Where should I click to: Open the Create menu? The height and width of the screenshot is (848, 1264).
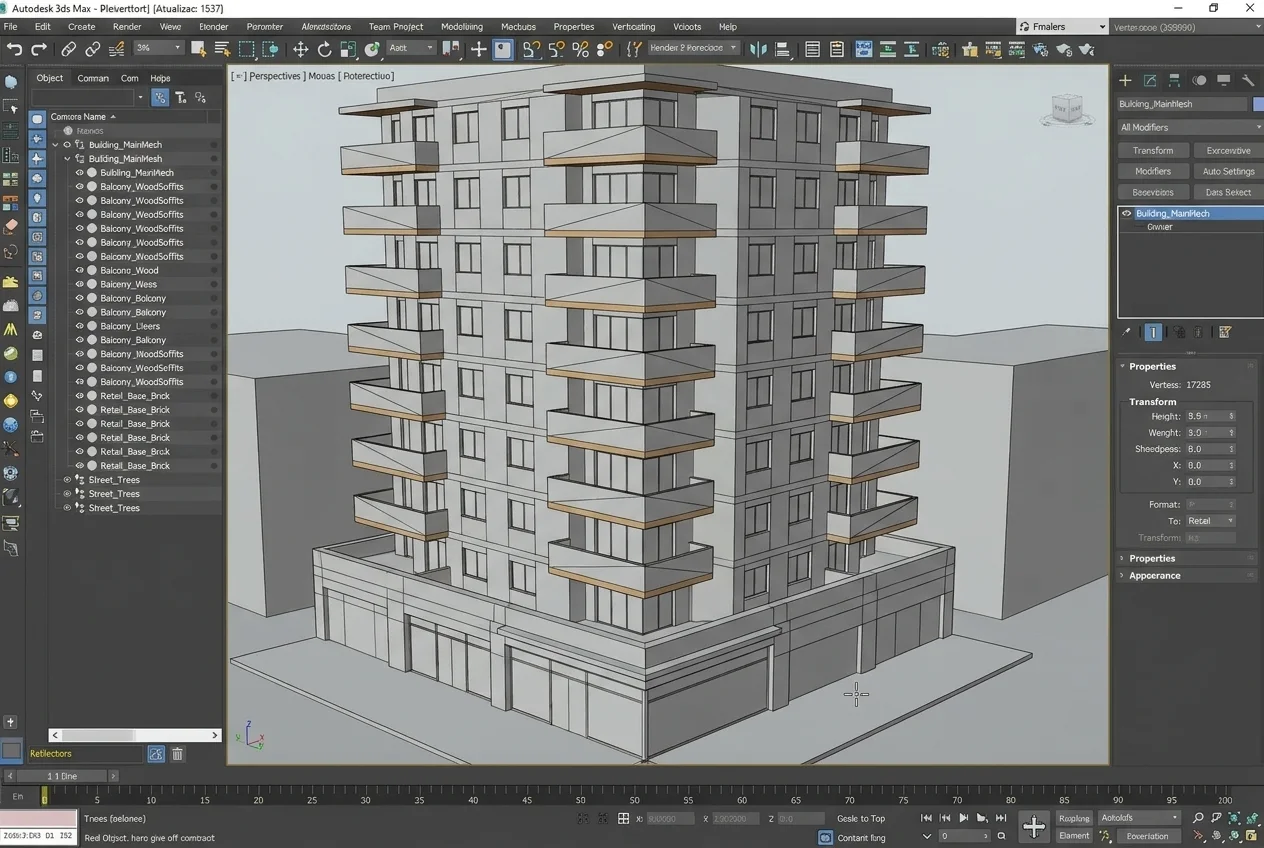(81, 27)
